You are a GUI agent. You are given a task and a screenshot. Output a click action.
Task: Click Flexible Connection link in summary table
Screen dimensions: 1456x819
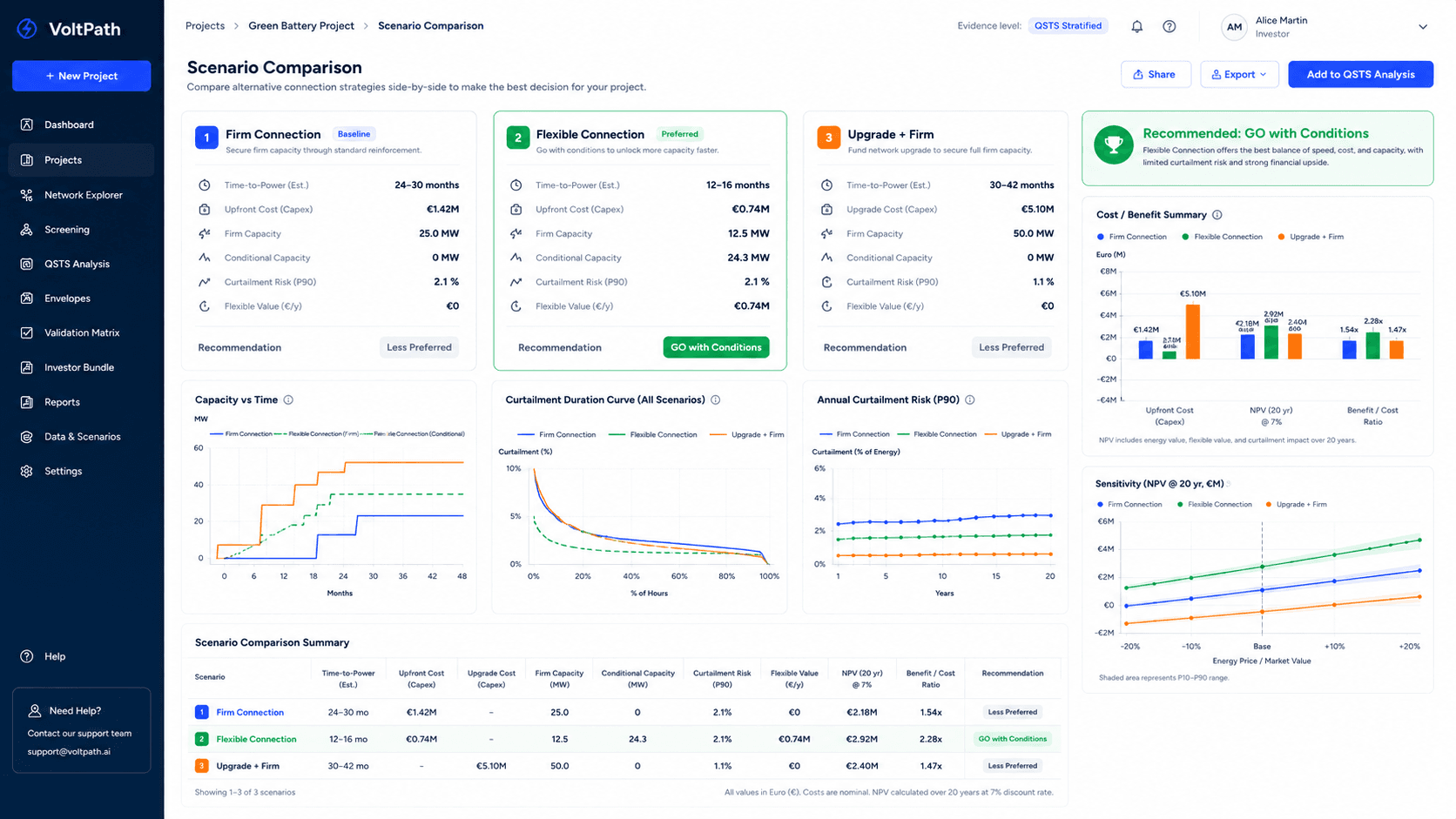(x=256, y=740)
